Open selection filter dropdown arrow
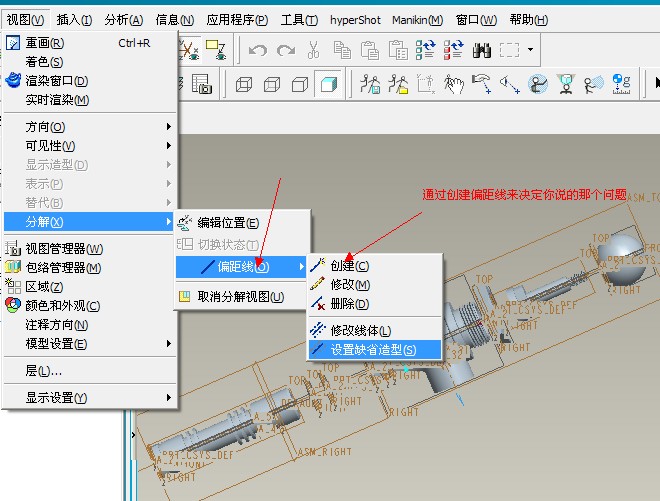This screenshot has width=660, height=501. pos(530,50)
